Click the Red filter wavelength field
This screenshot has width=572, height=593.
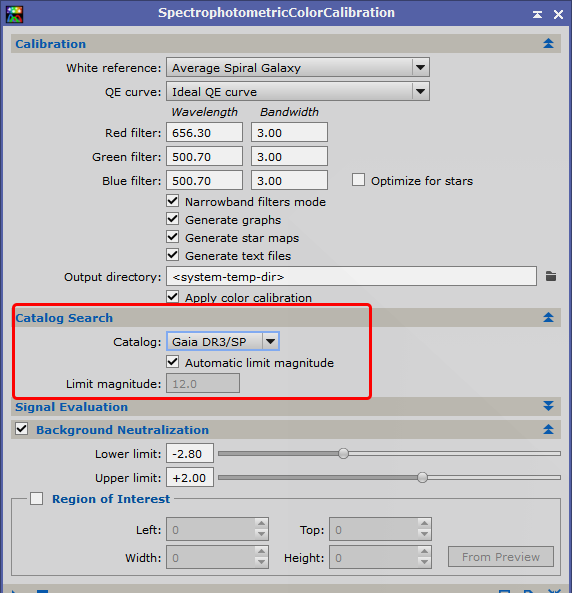204,132
